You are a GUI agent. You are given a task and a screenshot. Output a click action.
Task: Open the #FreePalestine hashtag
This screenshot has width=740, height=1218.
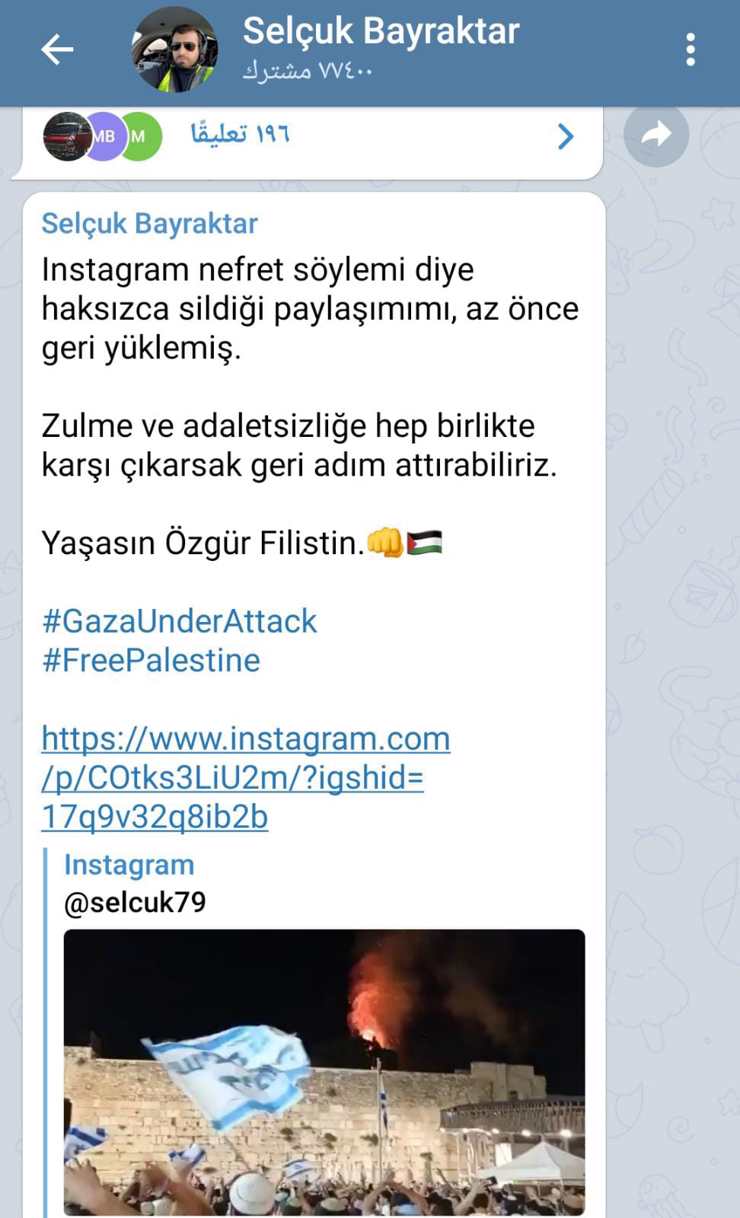pos(151,660)
